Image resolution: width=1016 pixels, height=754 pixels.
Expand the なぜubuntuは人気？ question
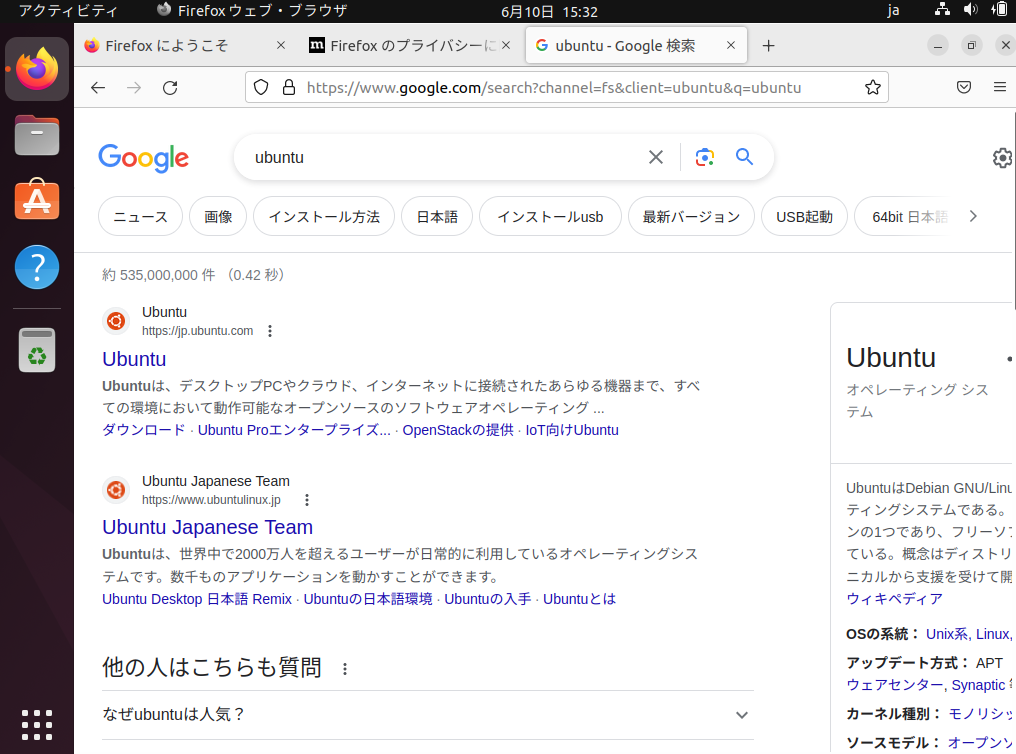(428, 714)
